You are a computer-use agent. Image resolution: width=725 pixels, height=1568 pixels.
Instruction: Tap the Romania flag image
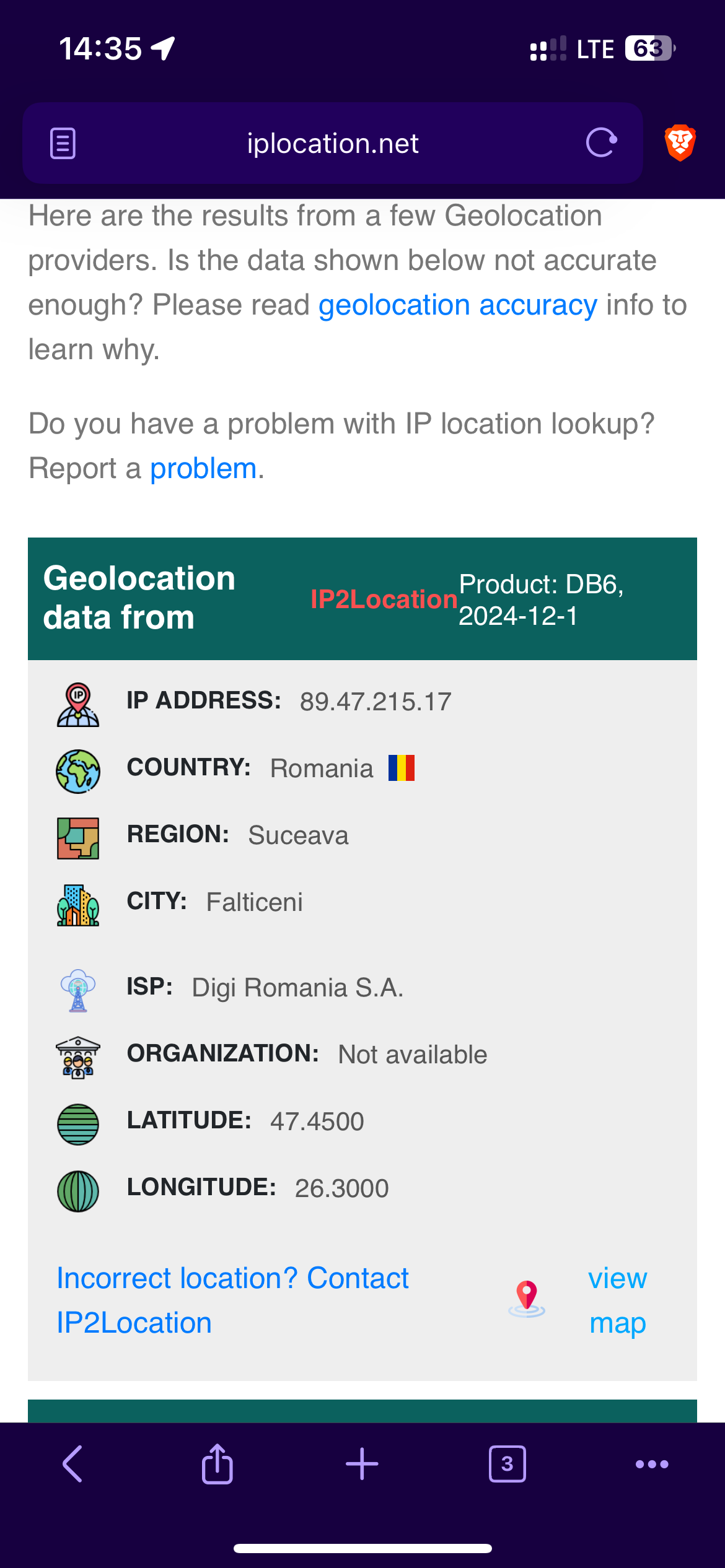tap(402, 768)
